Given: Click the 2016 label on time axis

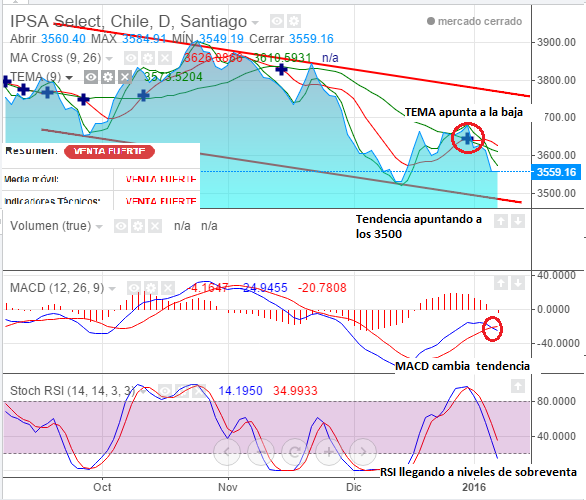Looking at the screenshot, I should [474, 487].
